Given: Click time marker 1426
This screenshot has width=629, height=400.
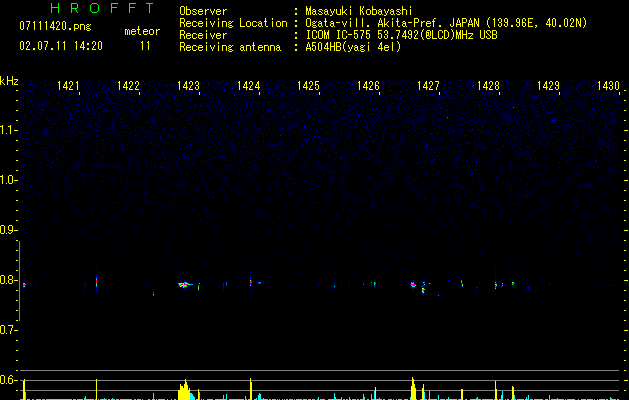Looking at the screenshot, I should 368,86.
